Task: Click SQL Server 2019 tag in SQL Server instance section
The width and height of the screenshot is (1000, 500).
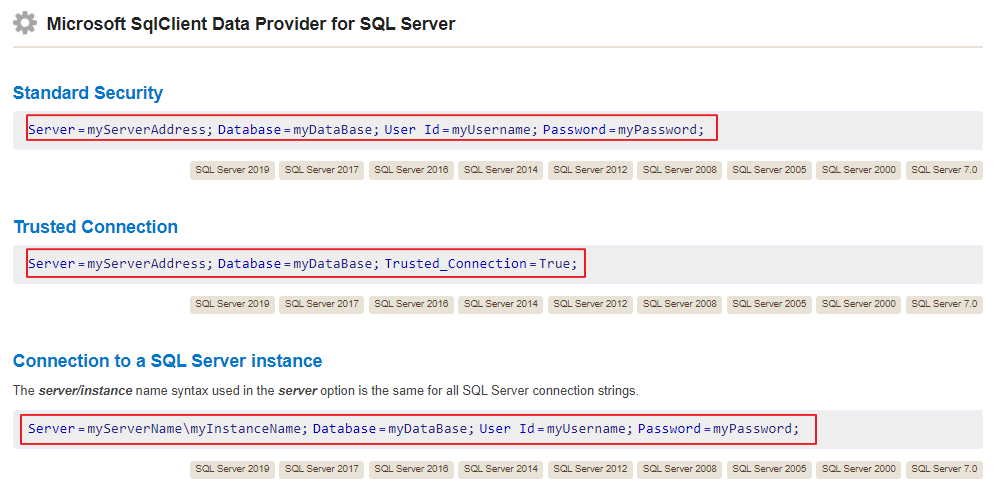Action: (x=232, y=469)
